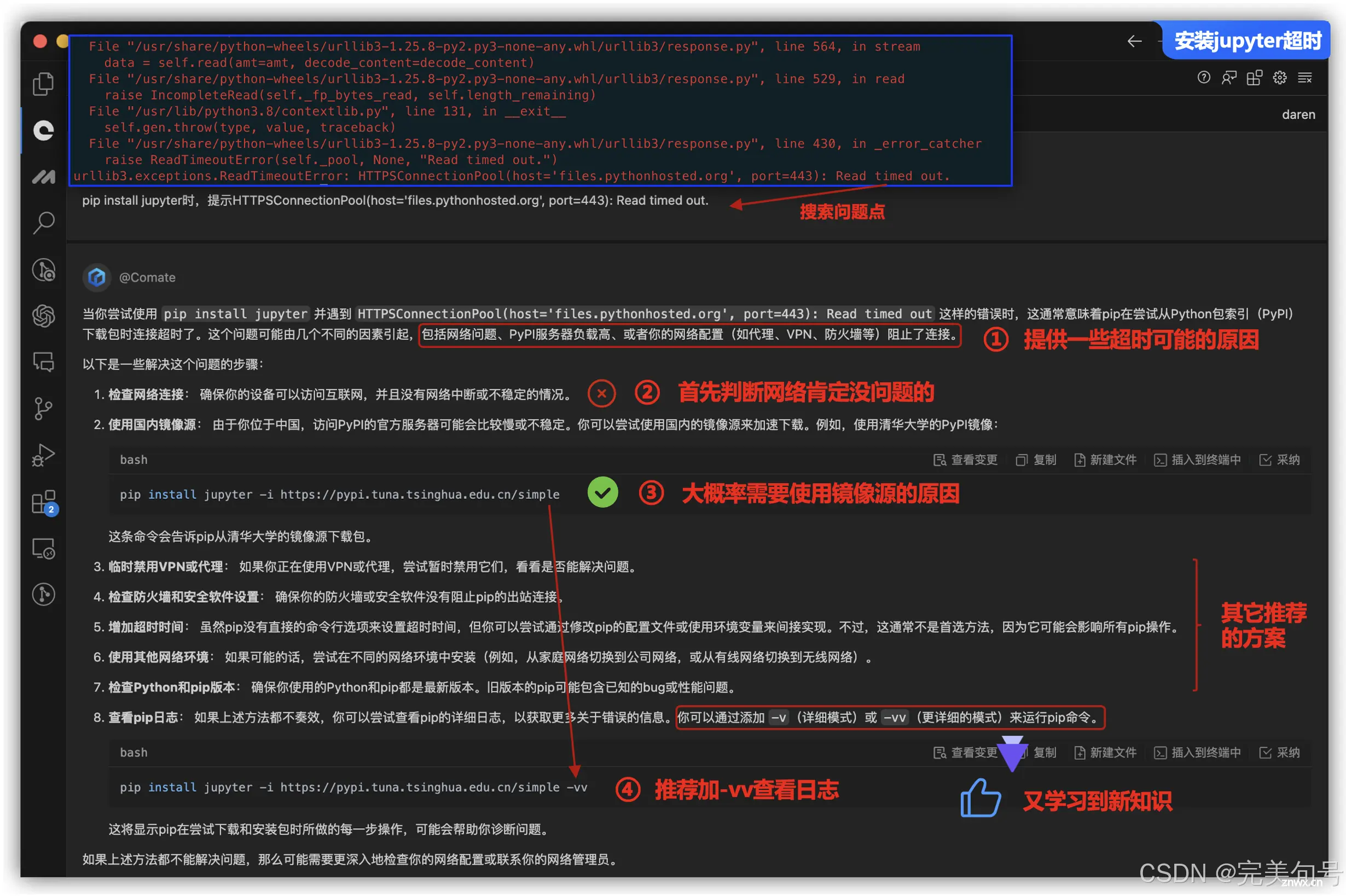Image resolution: width=1346 pixels, height=896 pixels.
Task: Click 采纳 on the first bash block
Action: 1279,460
